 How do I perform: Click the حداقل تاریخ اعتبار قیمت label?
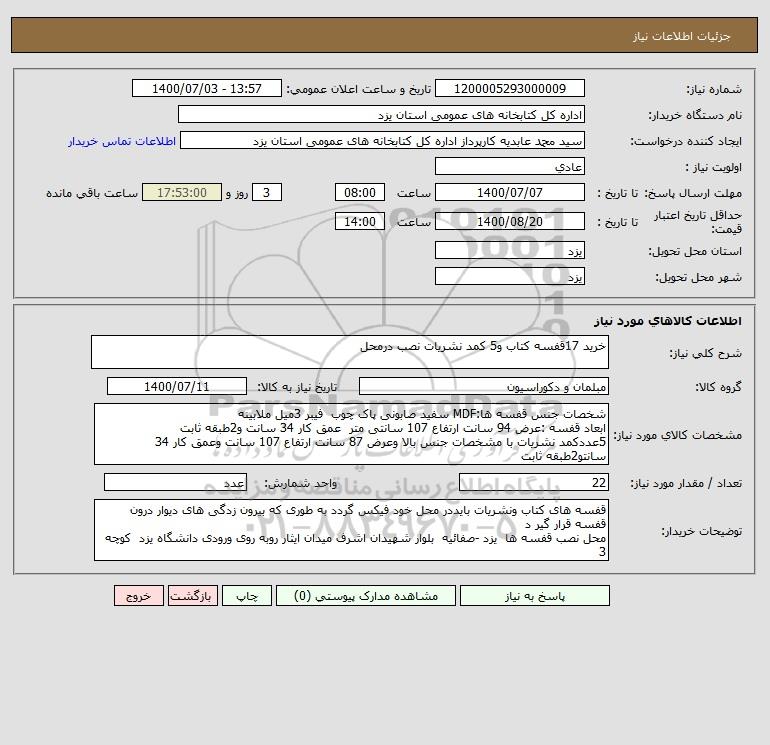click(x=697, y=222)
